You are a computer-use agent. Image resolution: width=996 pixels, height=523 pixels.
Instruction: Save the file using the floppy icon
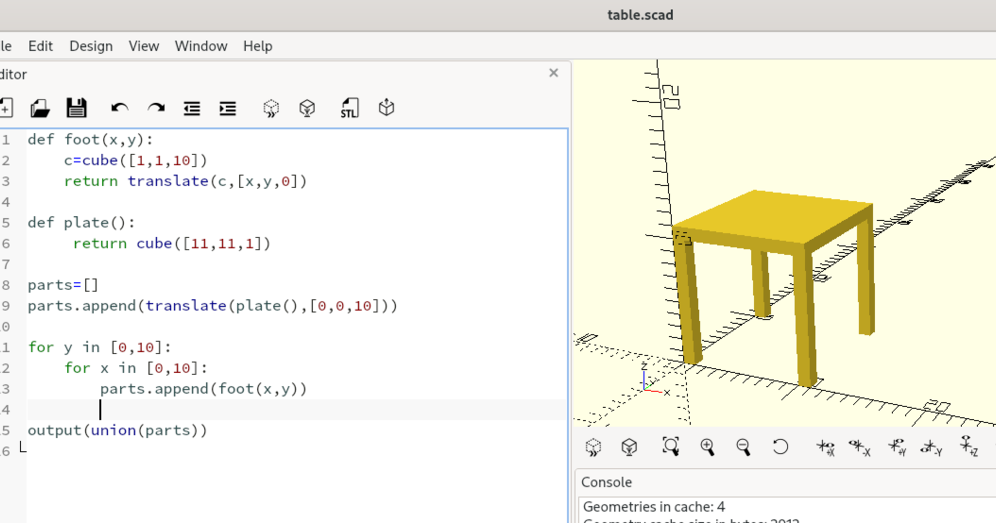pos(76,108)
